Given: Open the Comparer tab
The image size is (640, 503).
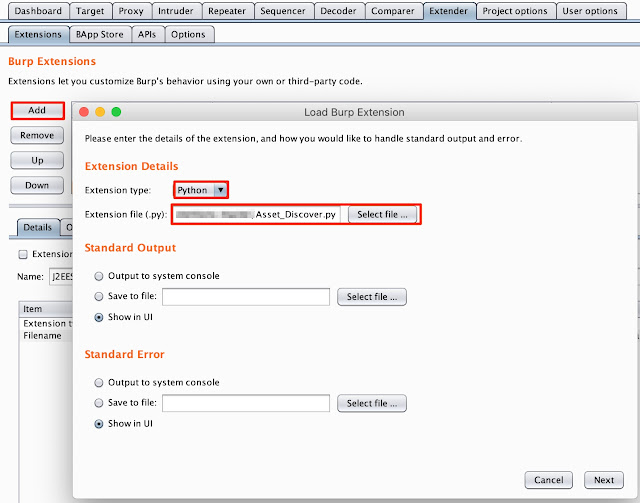Looking at the screenshot, I should click(393, 11).
